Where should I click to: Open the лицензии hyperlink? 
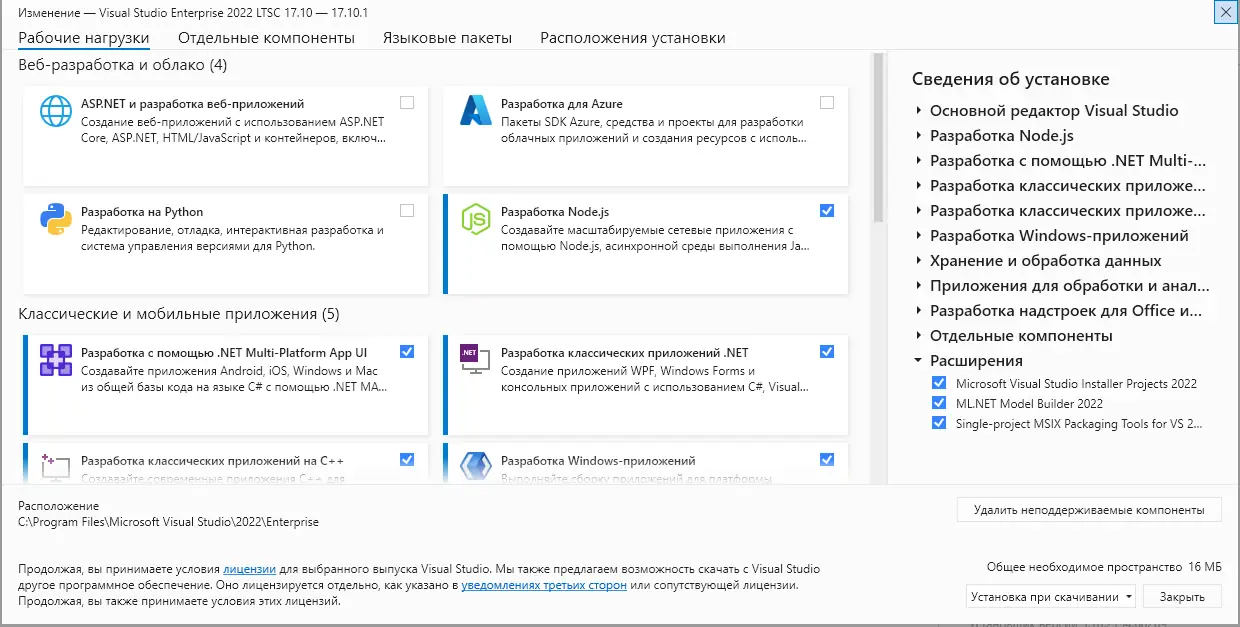pyautogui.click(x=250, y=568)
